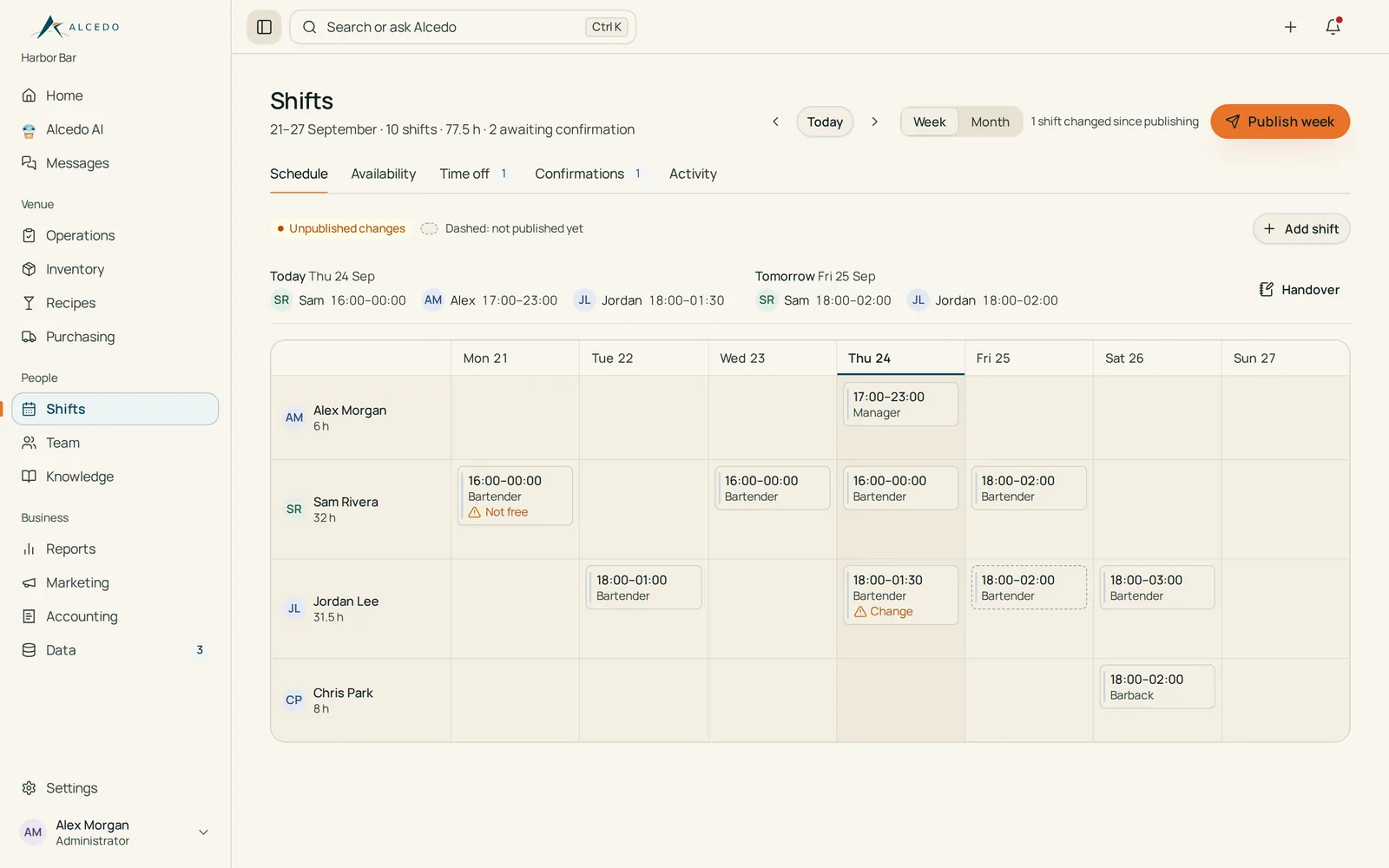Open Messages in sidebar
This screenshot has height=868, width=1389.
tap(115, 163)
